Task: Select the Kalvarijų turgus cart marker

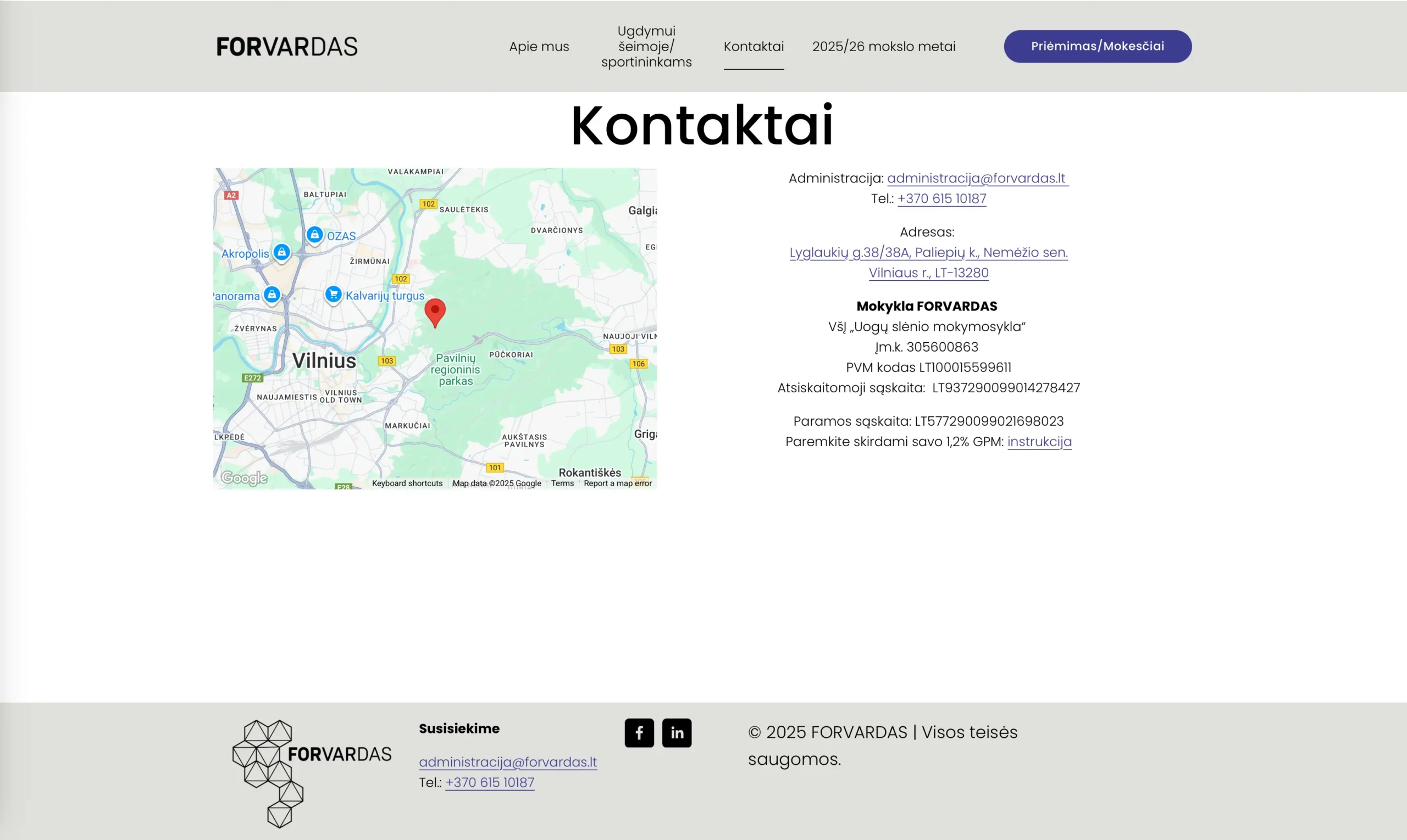Action: pyautogui.click(x=333, y=294)
